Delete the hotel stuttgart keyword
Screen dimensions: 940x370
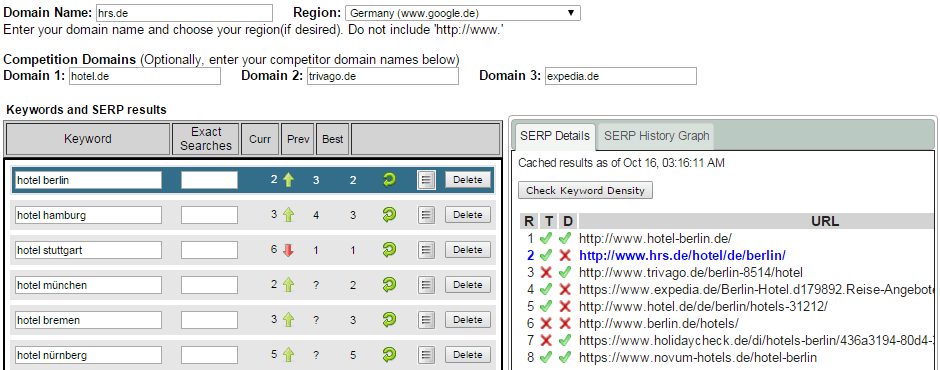(x=468, y=249)
